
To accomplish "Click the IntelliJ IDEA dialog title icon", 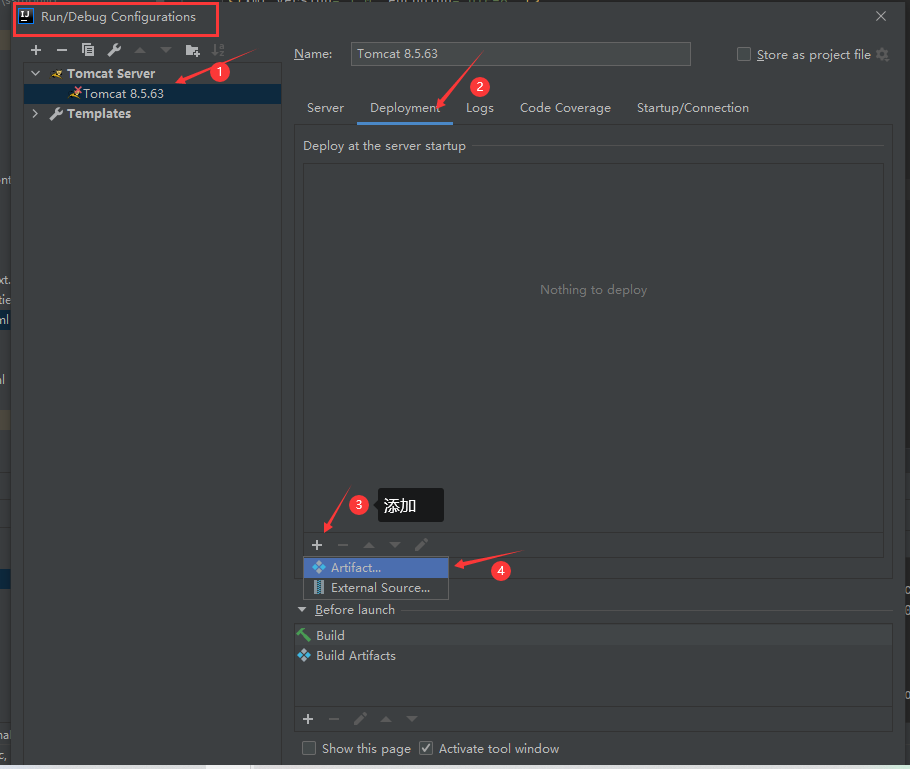I will (x=26, y=16).
